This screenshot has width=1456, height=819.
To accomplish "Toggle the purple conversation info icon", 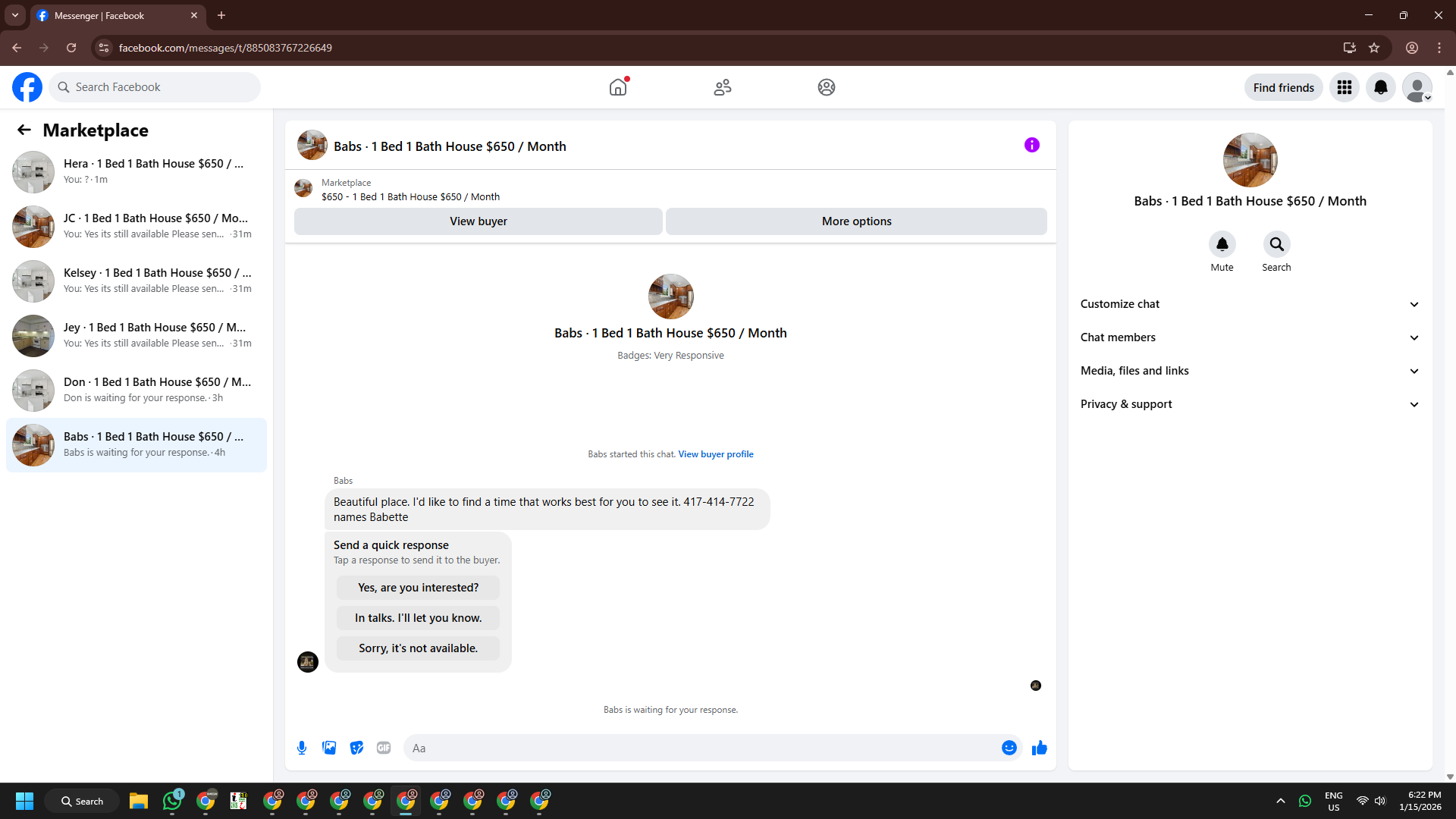I will 1031,145.
